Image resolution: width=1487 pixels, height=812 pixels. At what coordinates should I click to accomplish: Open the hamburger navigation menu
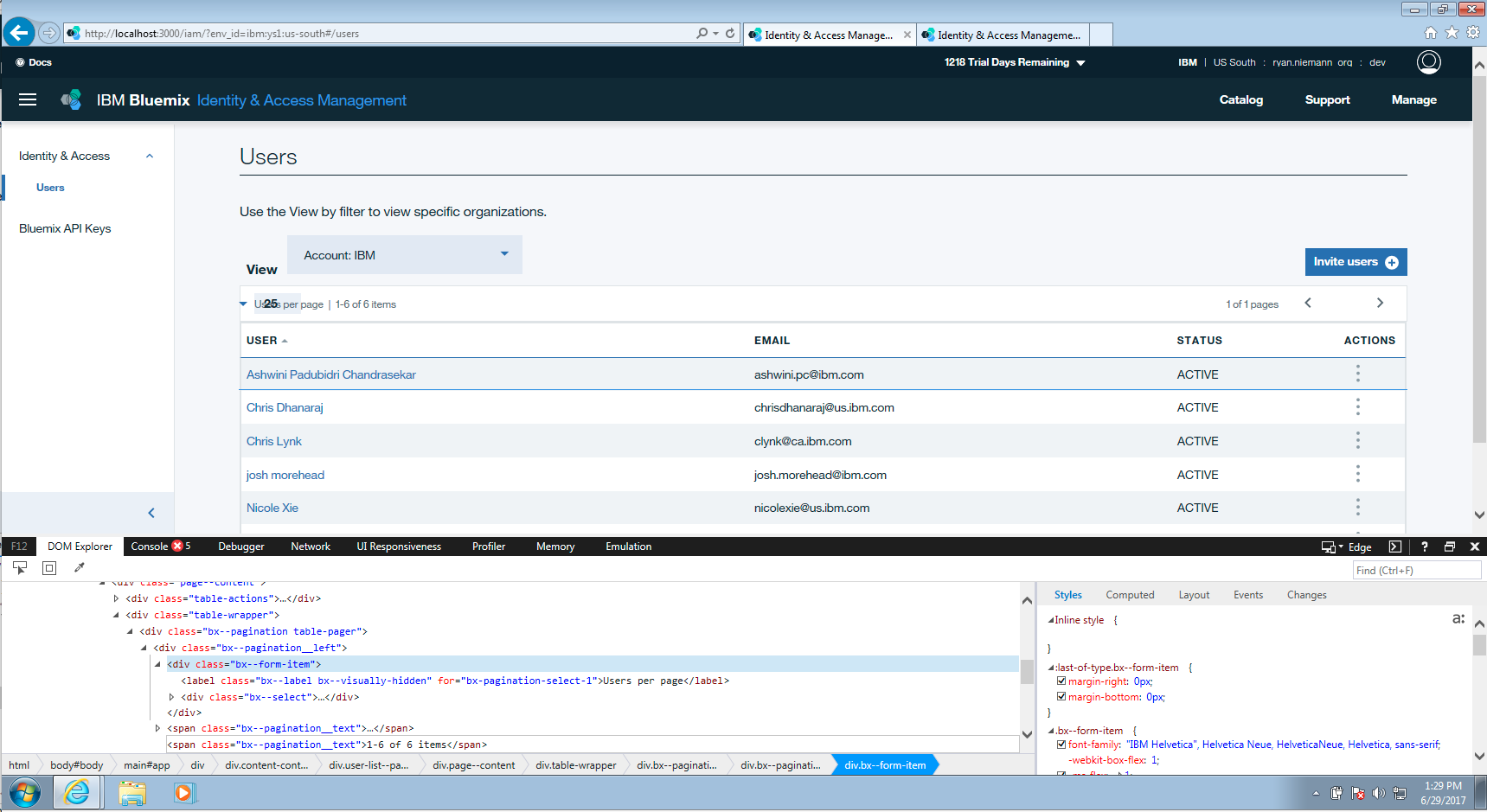point(28,99)
